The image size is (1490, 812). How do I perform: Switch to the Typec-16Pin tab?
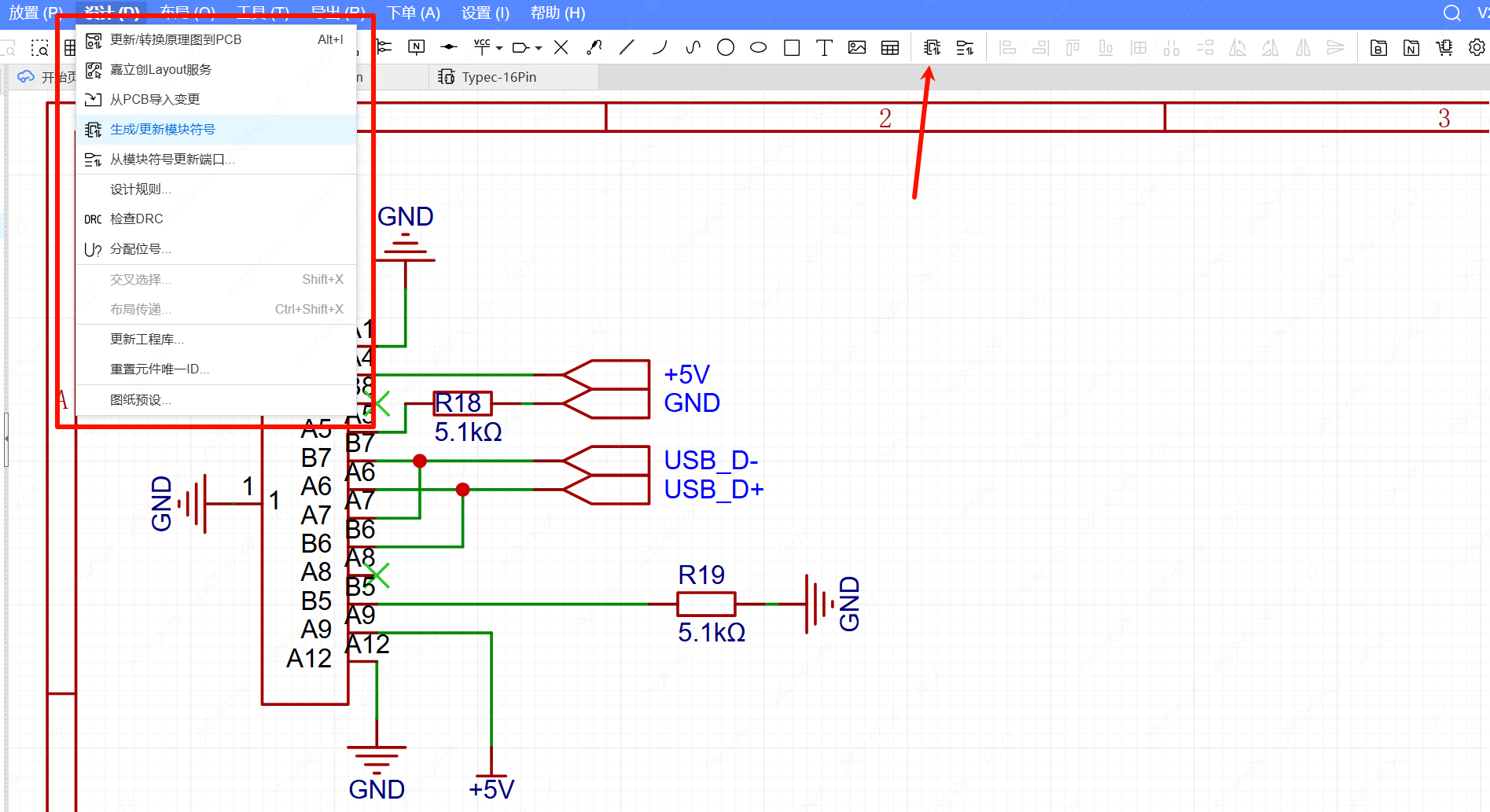[x=499, y=77]
